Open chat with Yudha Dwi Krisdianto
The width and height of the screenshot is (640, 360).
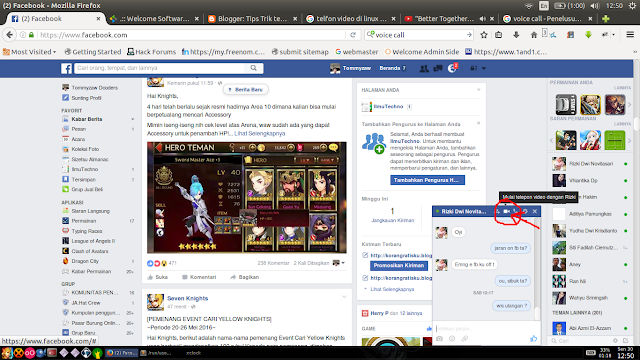click(590, 231)
